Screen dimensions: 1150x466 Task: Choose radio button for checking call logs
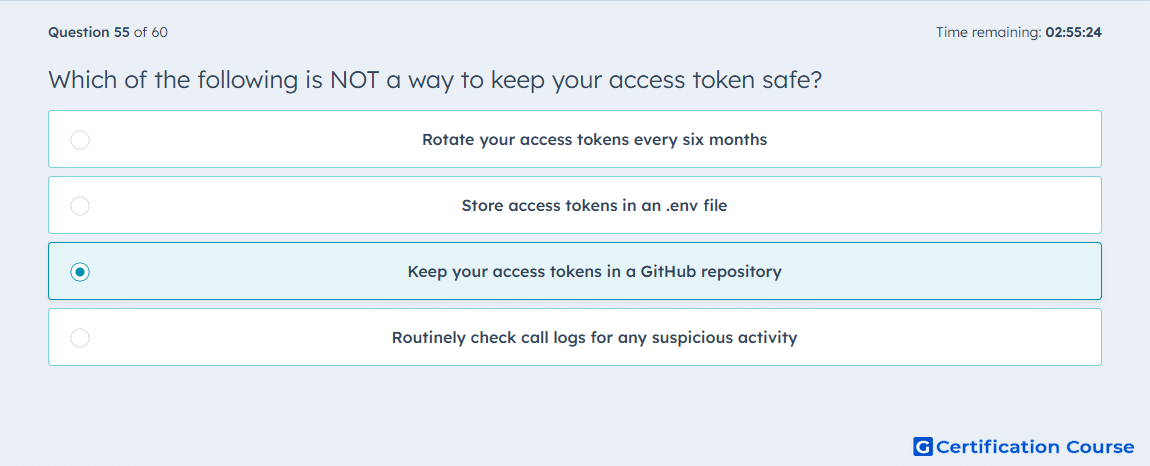[x=80, y=338]
